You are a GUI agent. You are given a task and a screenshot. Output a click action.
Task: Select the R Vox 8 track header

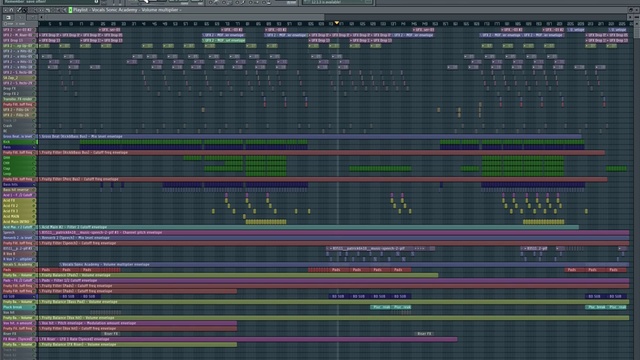point(18,253)
